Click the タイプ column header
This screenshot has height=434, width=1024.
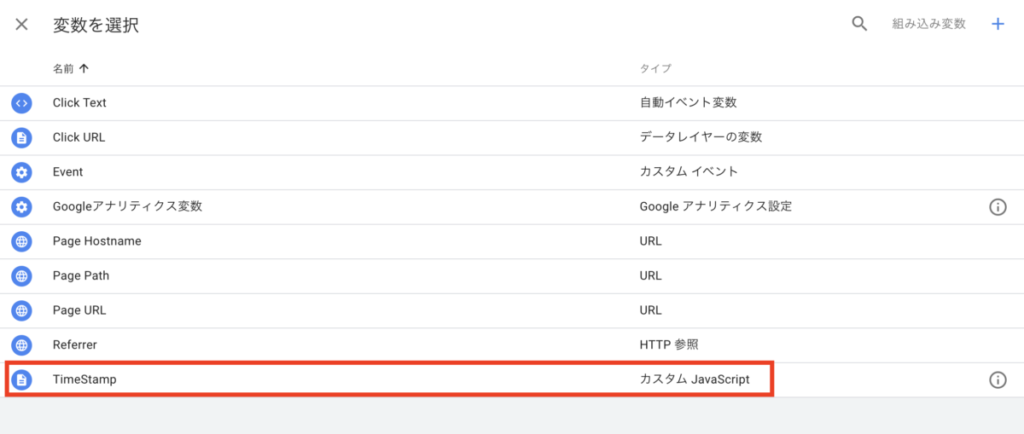pos(655,69)
